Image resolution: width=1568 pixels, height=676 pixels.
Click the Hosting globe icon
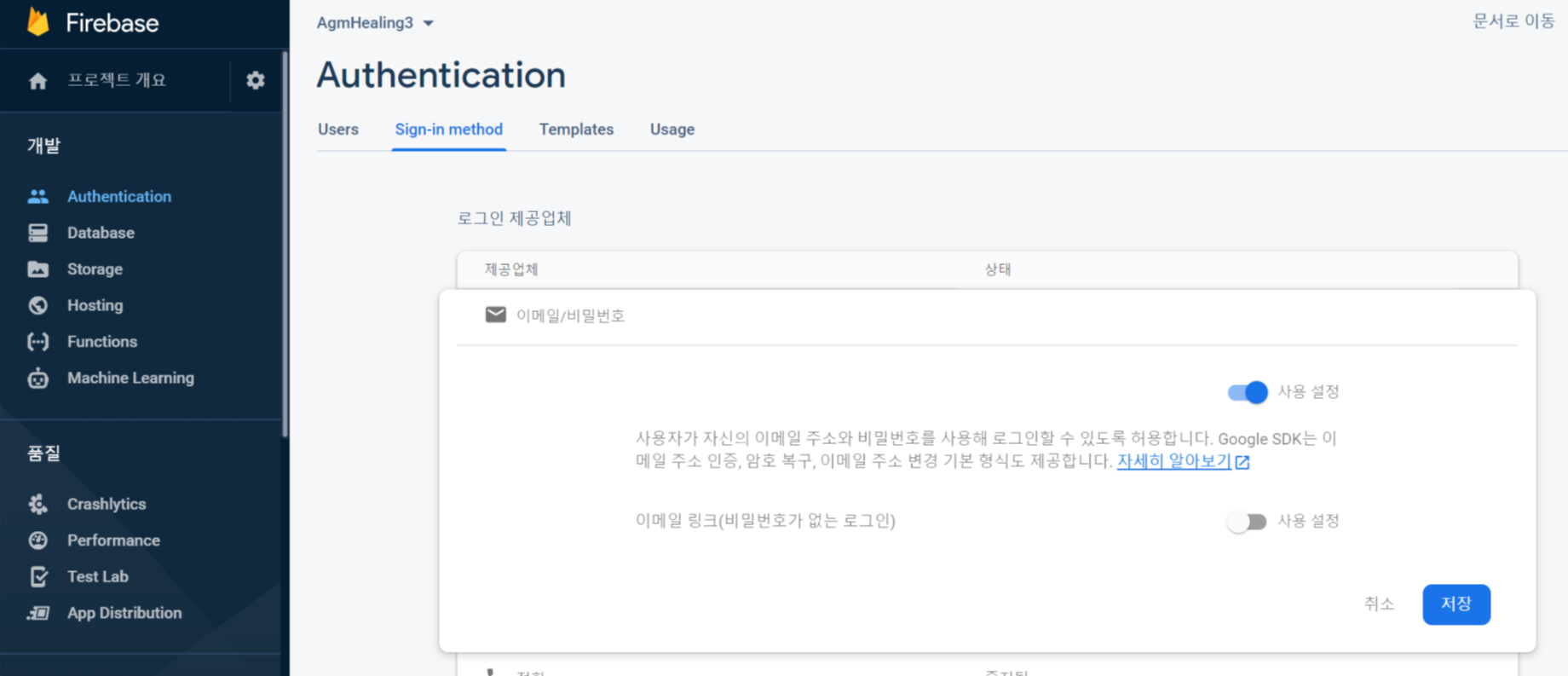(x=38, y=305)
